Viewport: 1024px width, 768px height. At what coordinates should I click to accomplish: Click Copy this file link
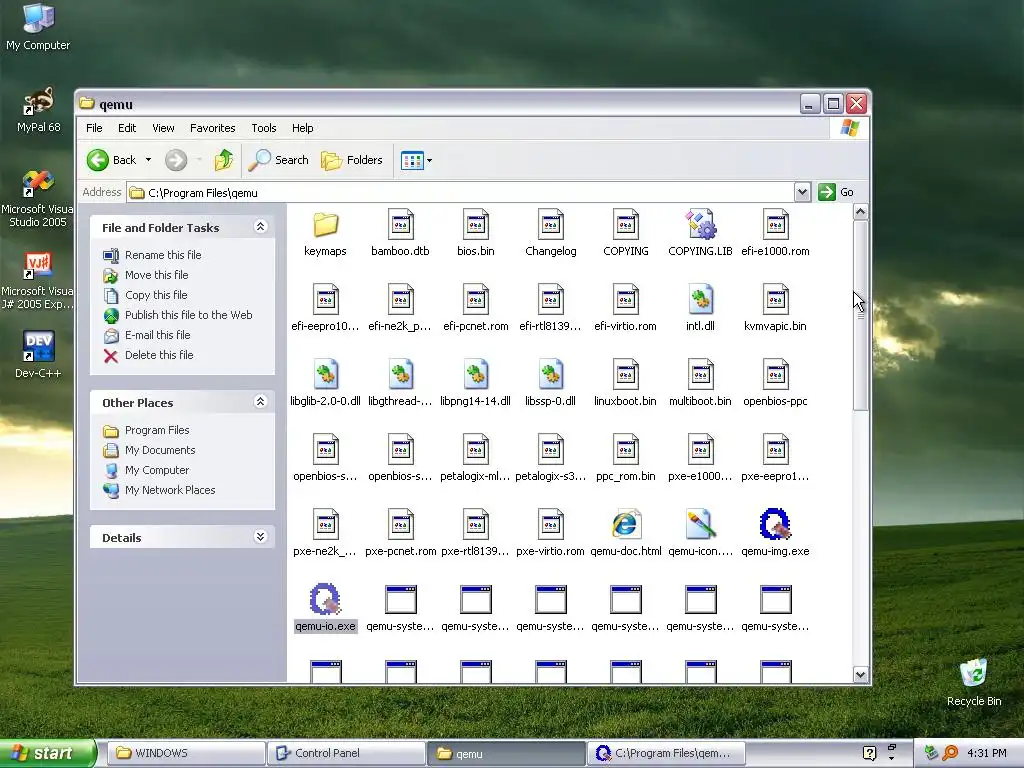pyautogui.click(x=156, y=295)
